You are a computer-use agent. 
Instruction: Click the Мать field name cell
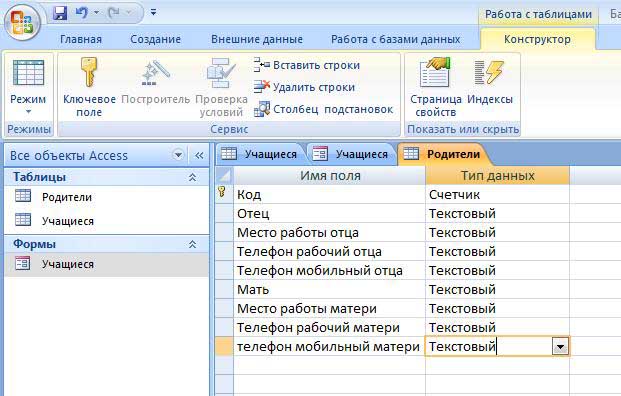[330, 289]
